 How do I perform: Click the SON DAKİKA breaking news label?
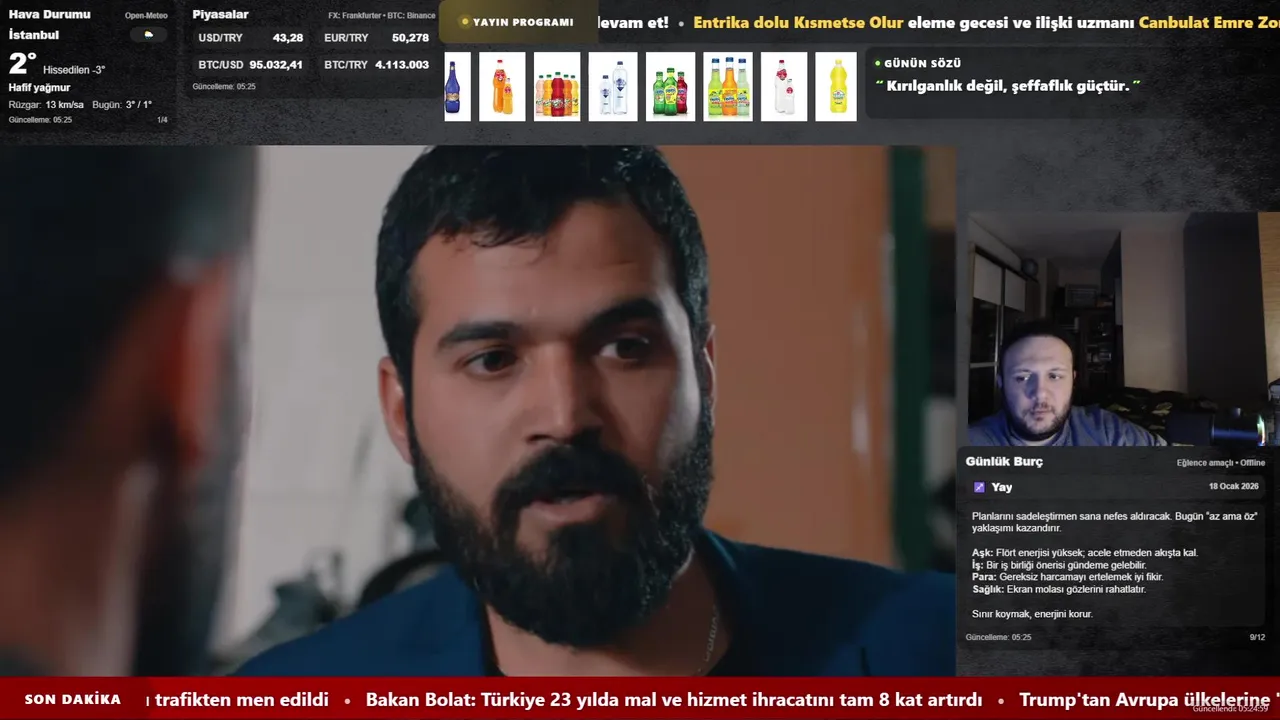pos(73,699)
